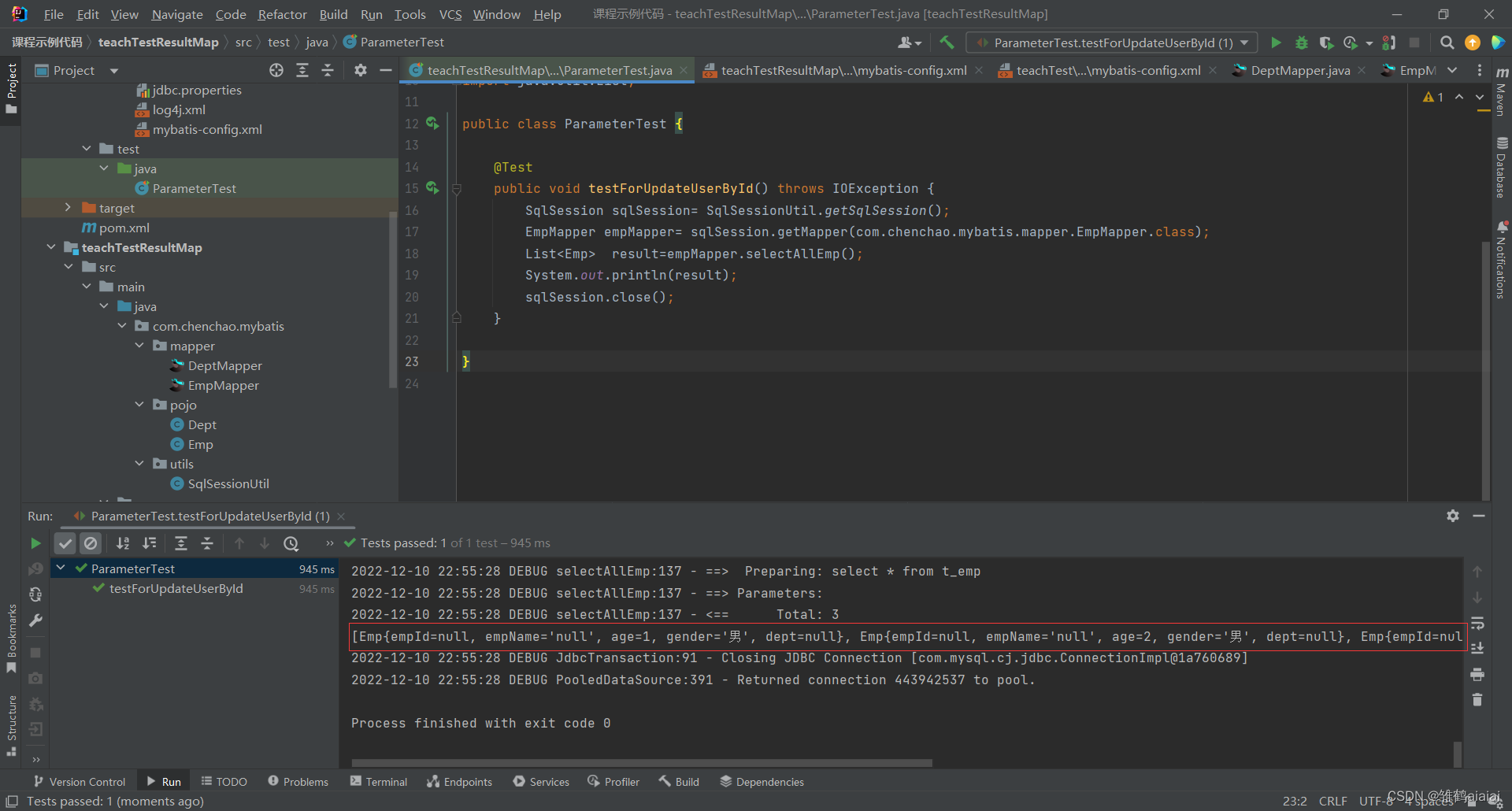Toggle the Structure tool window stripe

click(11, 725)
